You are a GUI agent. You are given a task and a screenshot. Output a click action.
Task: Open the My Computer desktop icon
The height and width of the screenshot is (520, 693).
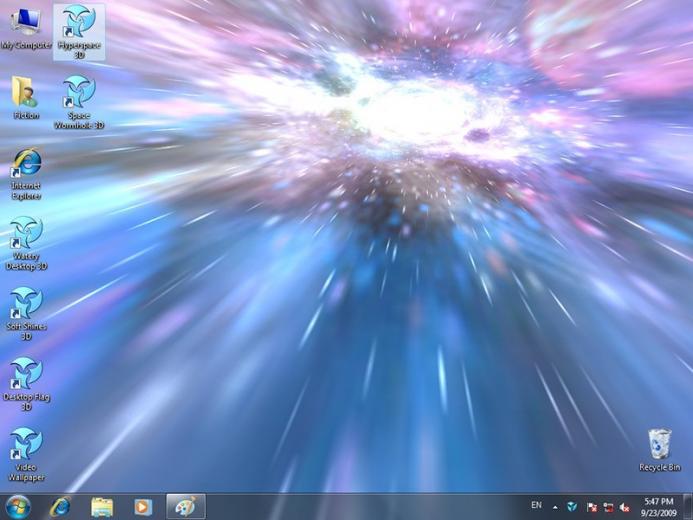click(26, 22)
